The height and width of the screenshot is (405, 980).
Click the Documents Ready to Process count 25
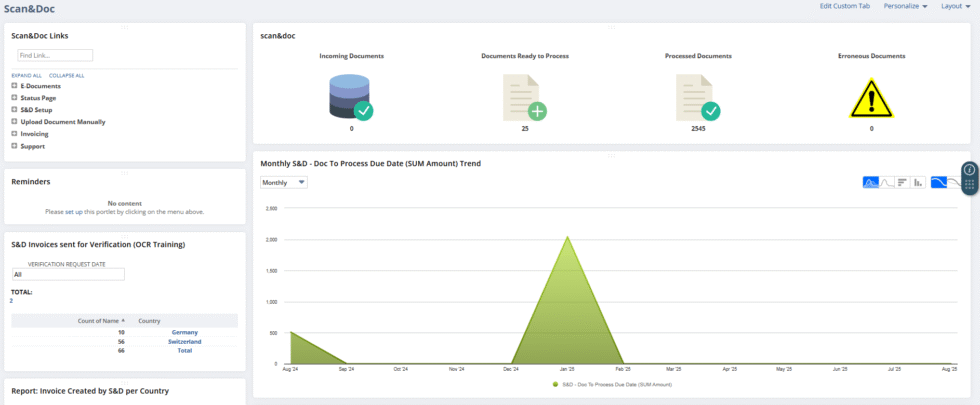pos(525,128)
